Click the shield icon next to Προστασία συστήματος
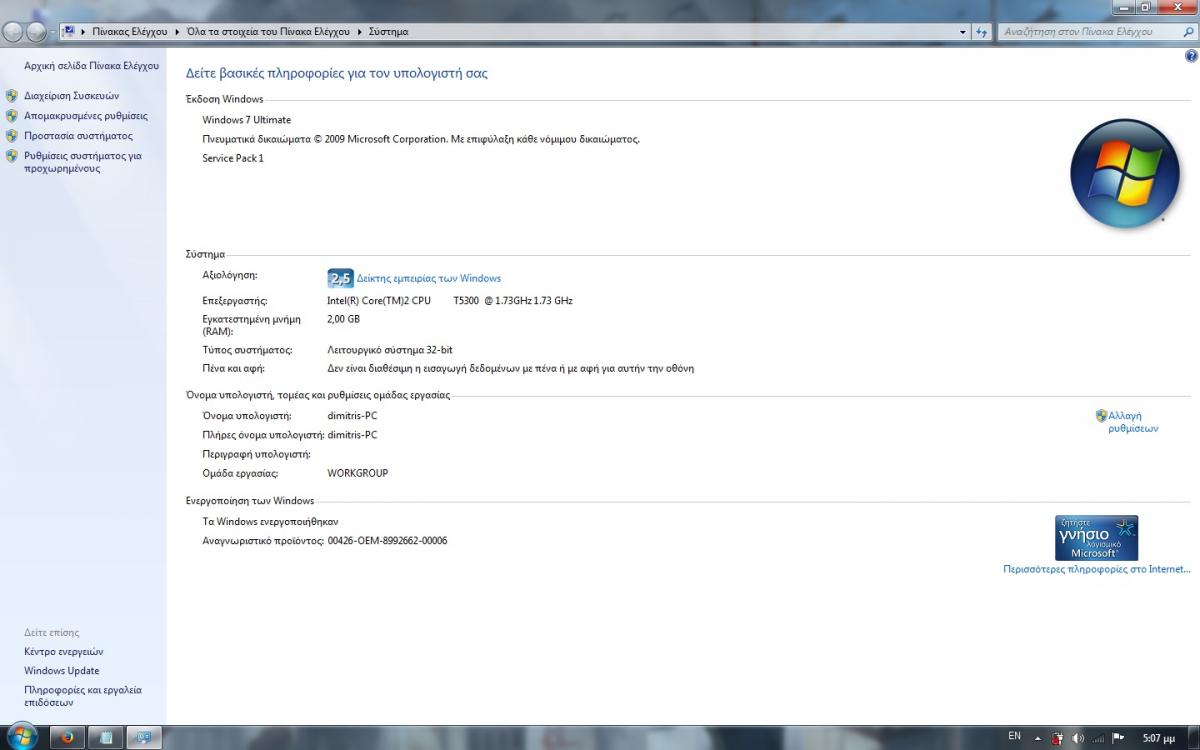1200x750 pixels. tap(12, 136)
